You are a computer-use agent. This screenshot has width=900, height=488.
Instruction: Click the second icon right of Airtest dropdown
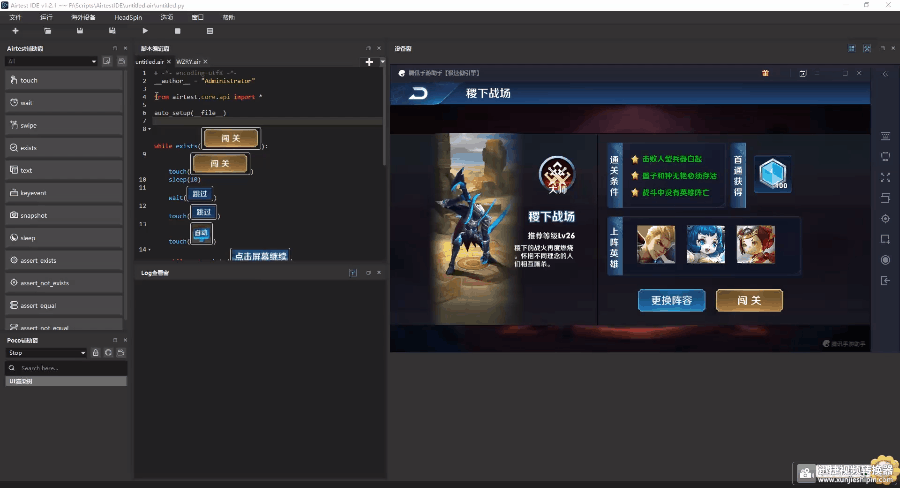coord(121,61)
